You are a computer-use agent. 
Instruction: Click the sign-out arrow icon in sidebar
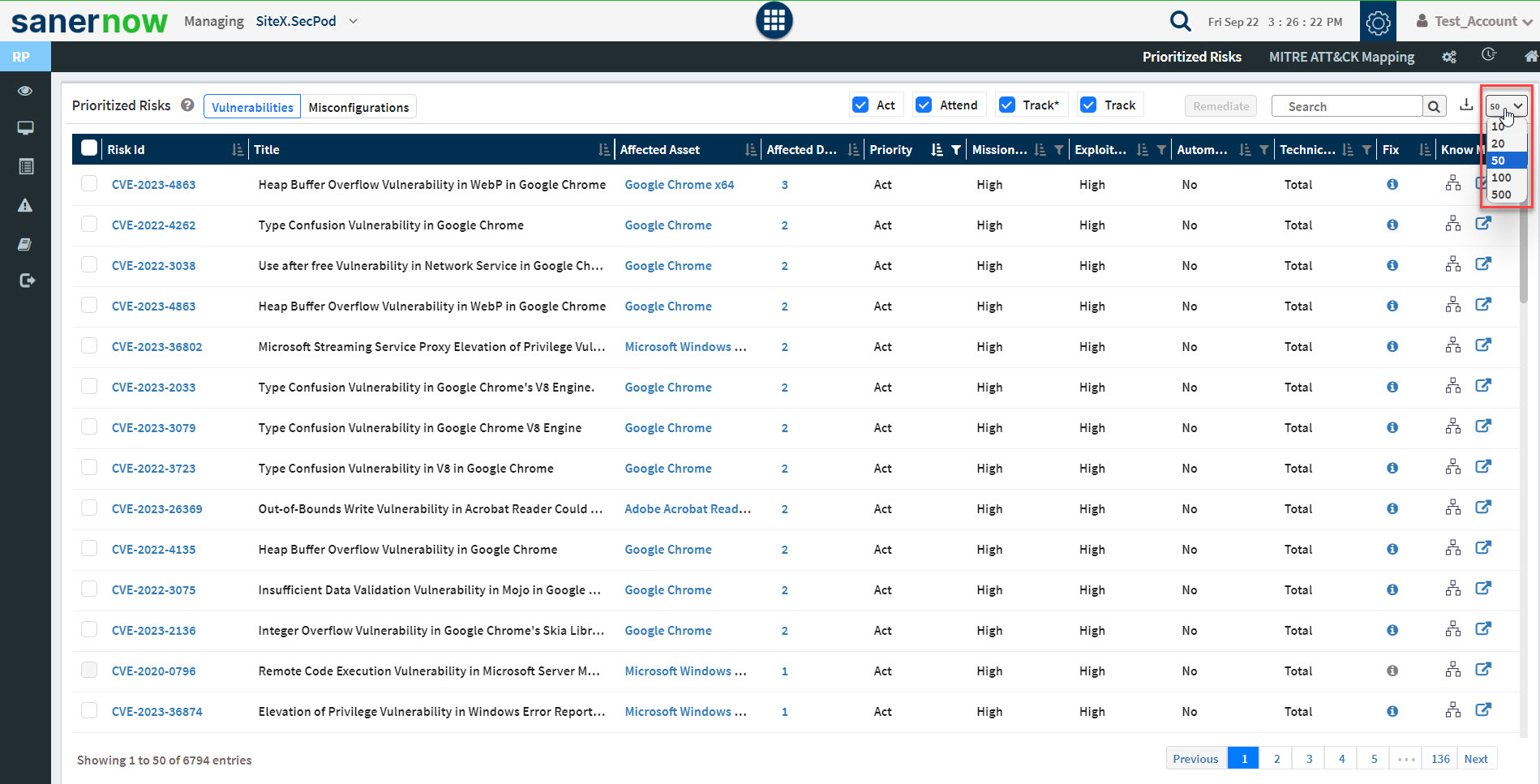coord(27,281)
